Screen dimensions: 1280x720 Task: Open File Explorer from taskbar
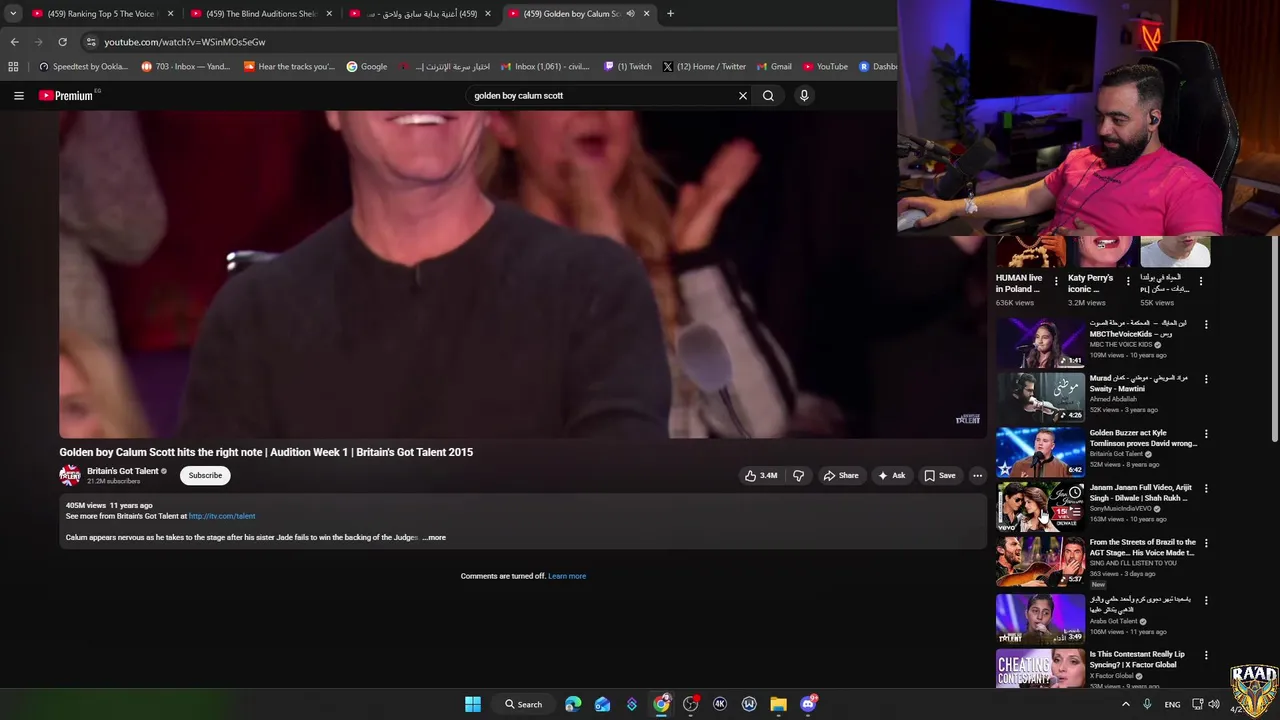[x=778, y=704]
